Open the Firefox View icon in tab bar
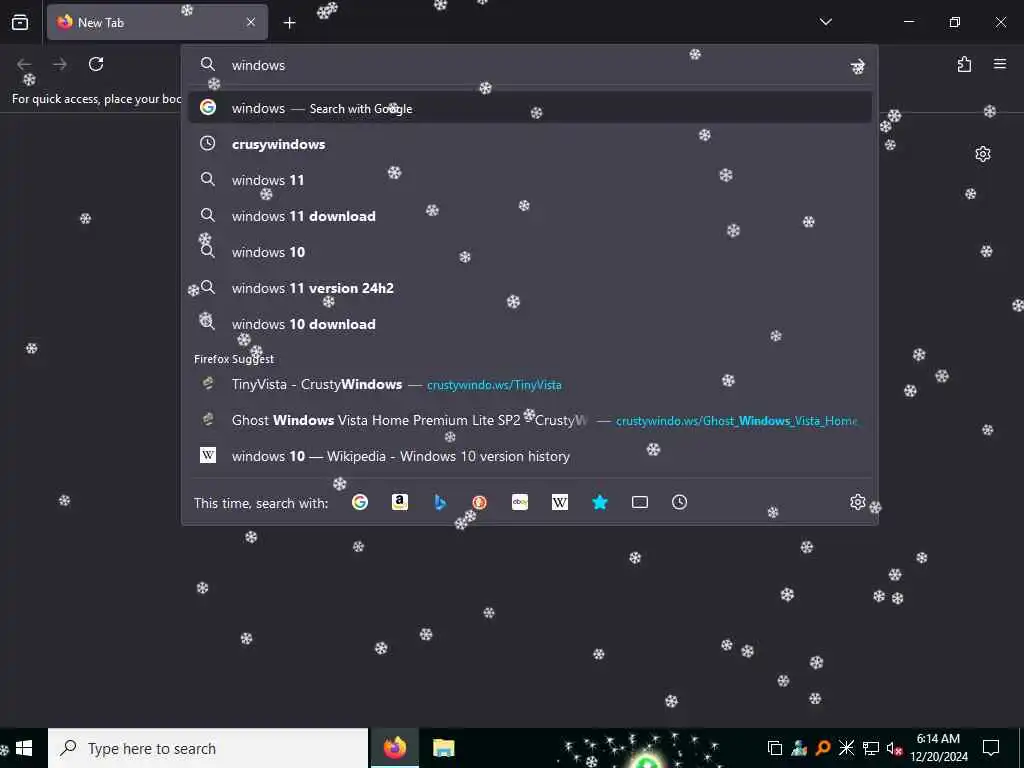 [20, 22]
